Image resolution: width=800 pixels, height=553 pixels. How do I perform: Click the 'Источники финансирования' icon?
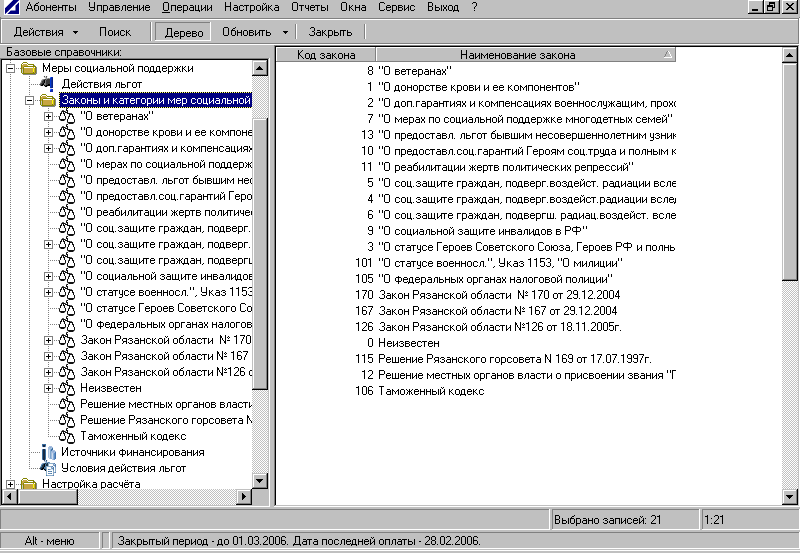49,452
